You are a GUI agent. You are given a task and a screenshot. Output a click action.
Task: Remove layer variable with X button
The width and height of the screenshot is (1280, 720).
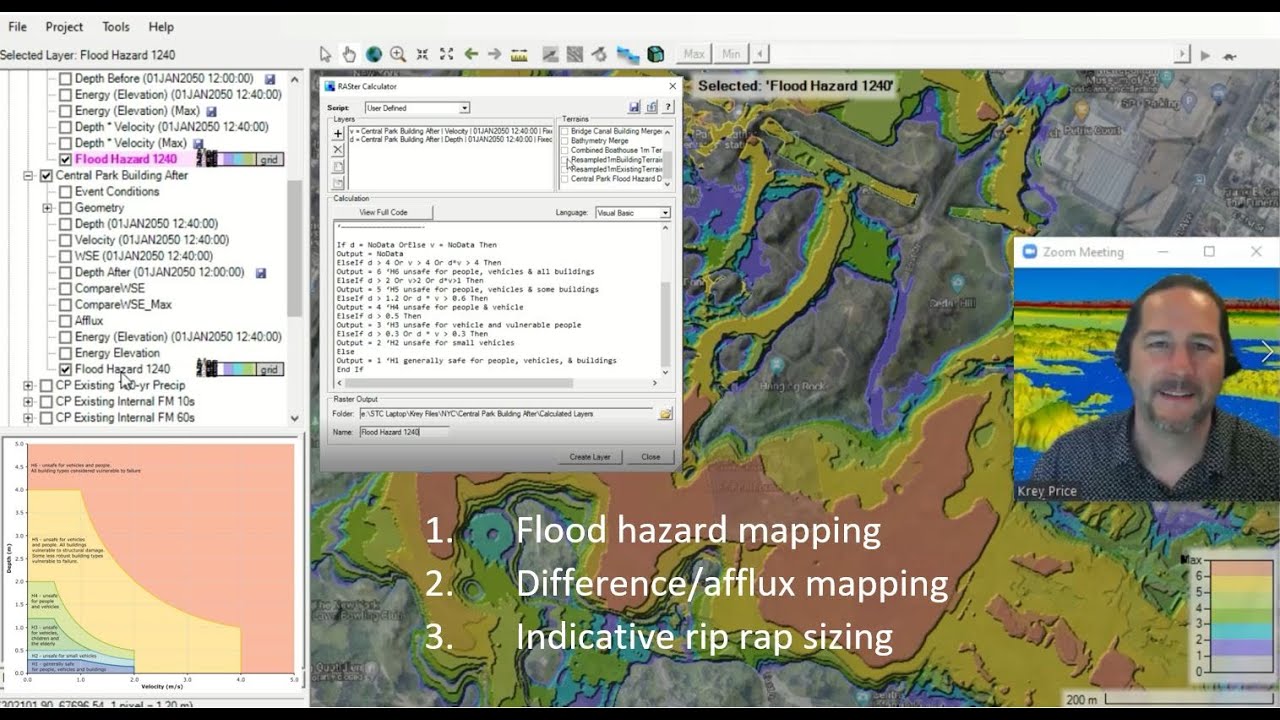tap(338, 149)
